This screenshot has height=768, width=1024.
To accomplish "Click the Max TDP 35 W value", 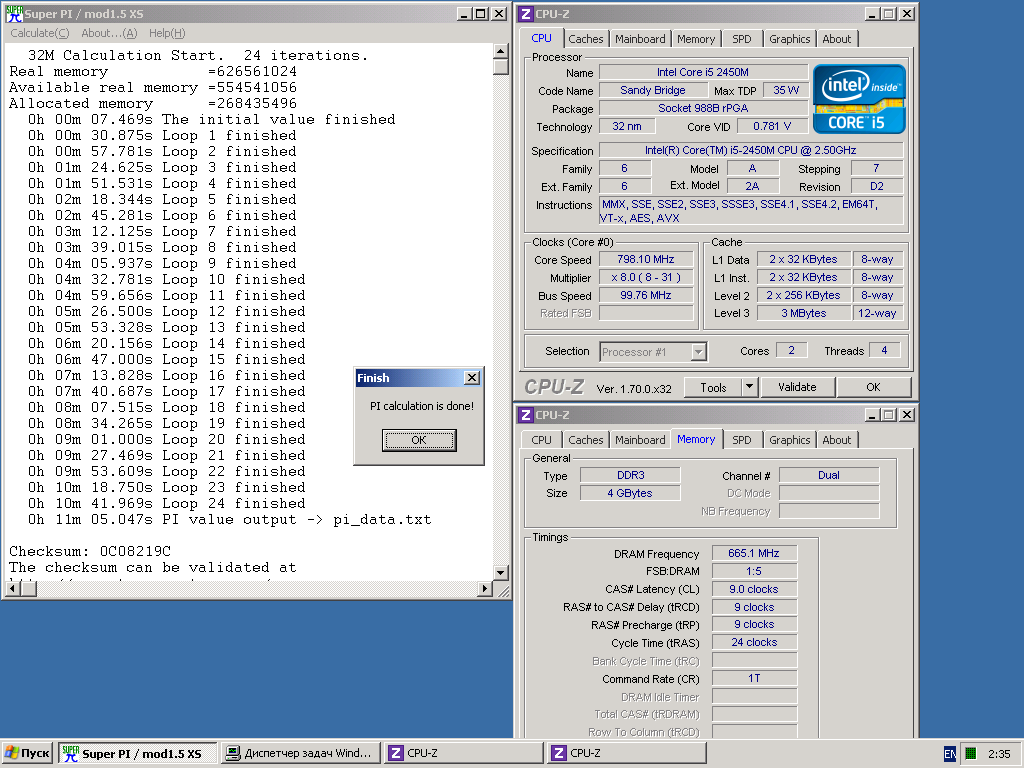I will click(x=786, y=90).
